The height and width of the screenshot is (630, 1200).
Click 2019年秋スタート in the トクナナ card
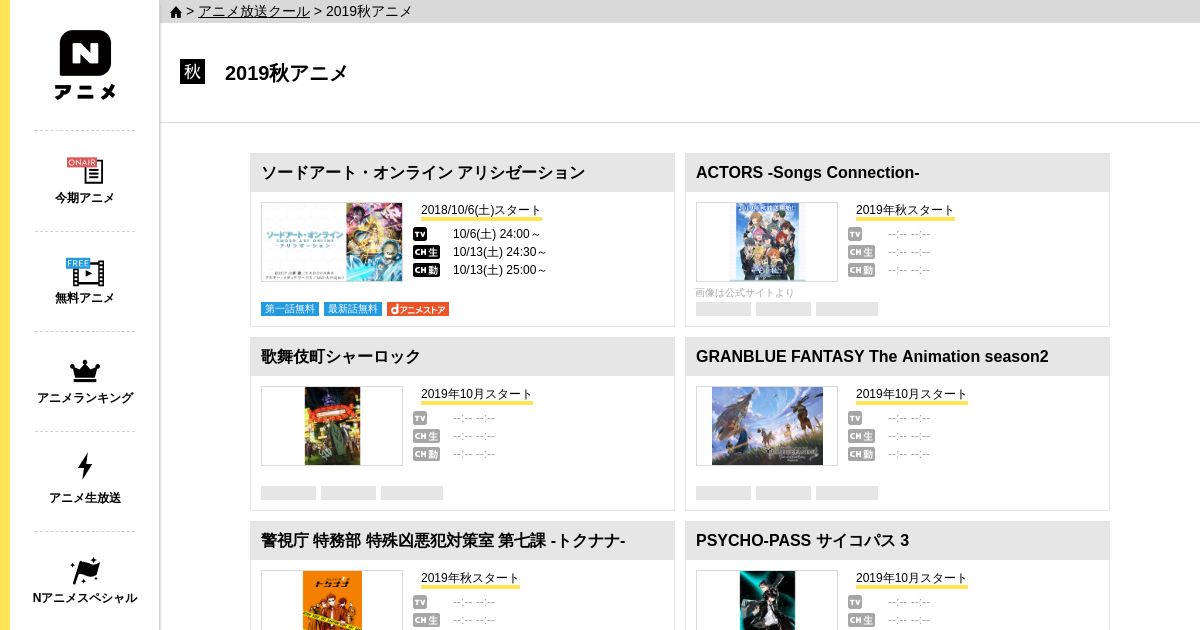[x=470, y=578]
